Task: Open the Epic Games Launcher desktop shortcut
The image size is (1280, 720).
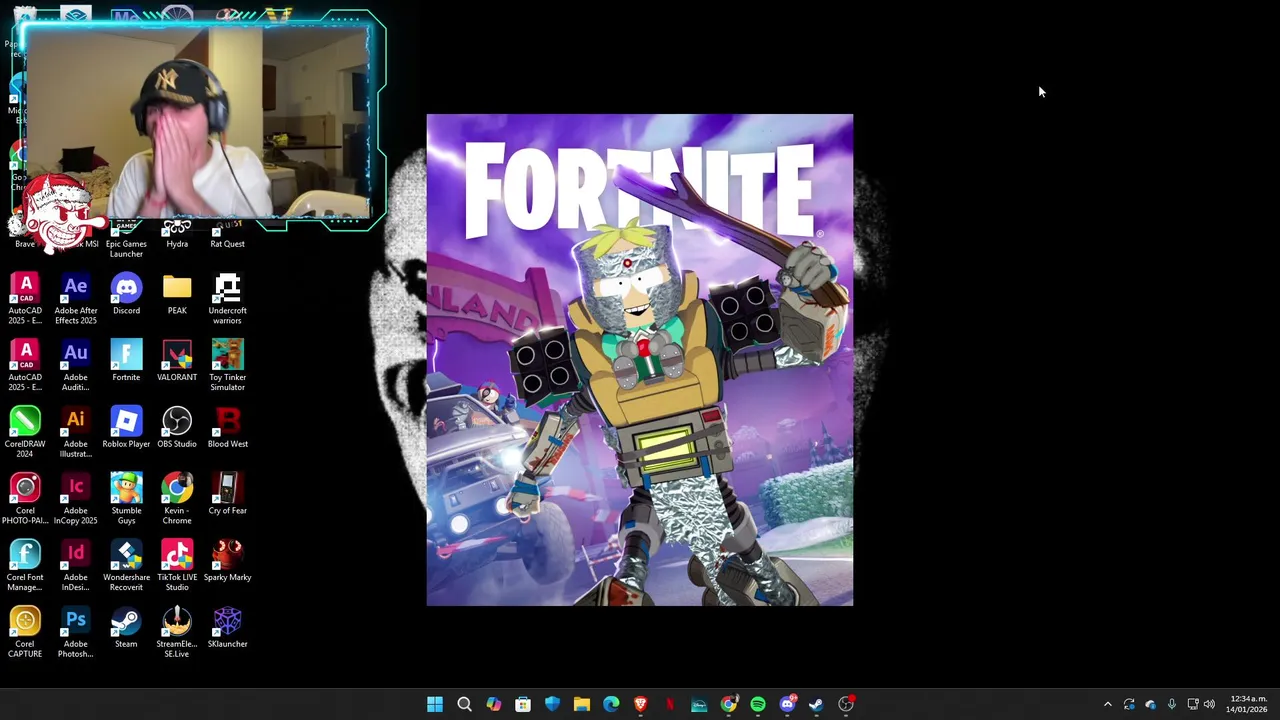Action: pyautogui.click(x=126, y=236)
